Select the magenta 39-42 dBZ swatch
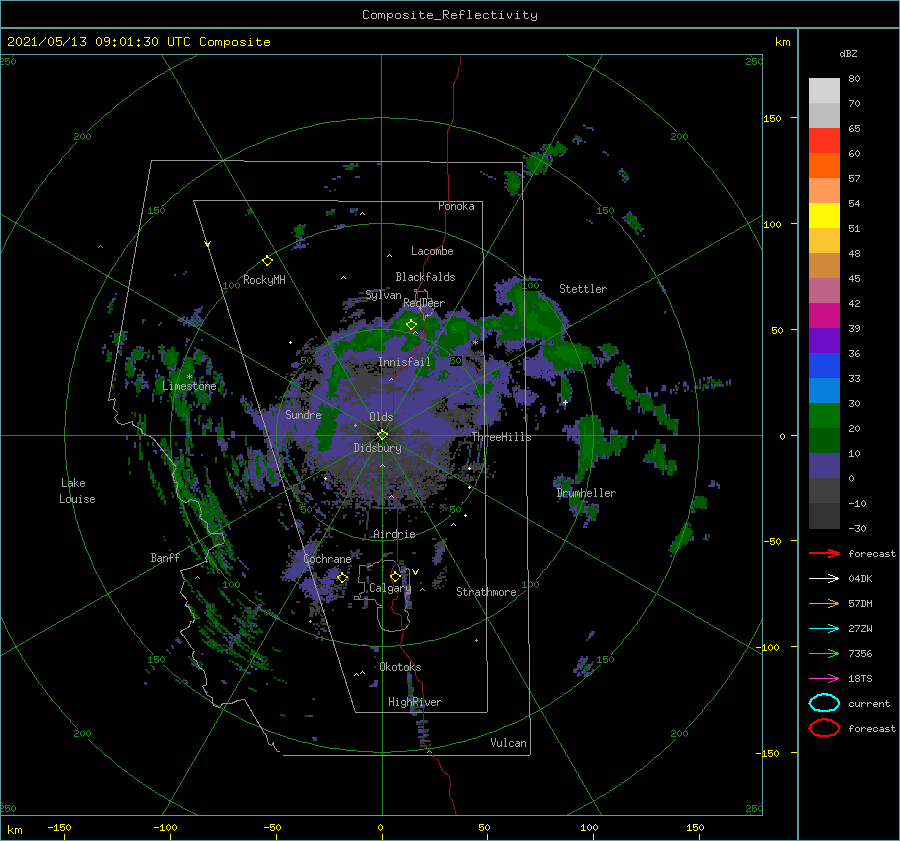This screenshot has width=900, height=841. [824, 316]
